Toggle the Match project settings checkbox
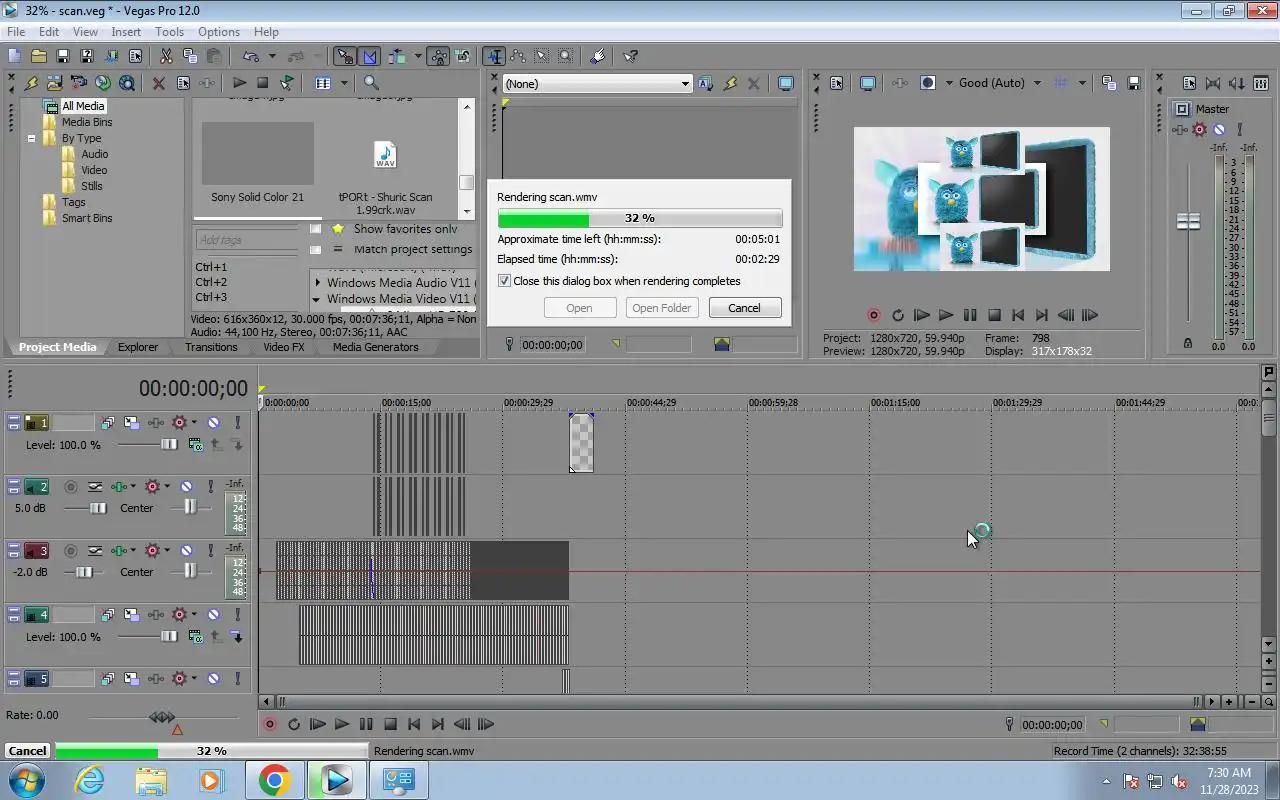The image size is (1280, 800). tap(316, 249)
